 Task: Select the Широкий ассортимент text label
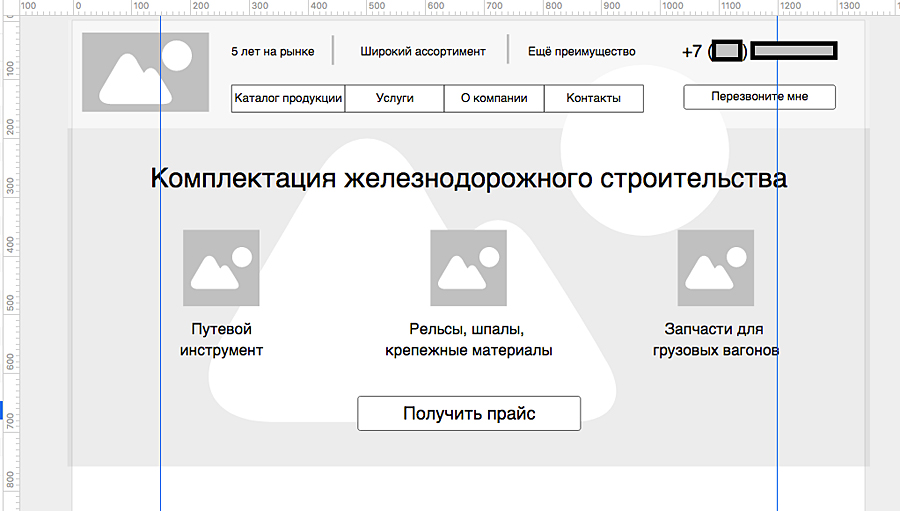(x=423, y=52)
